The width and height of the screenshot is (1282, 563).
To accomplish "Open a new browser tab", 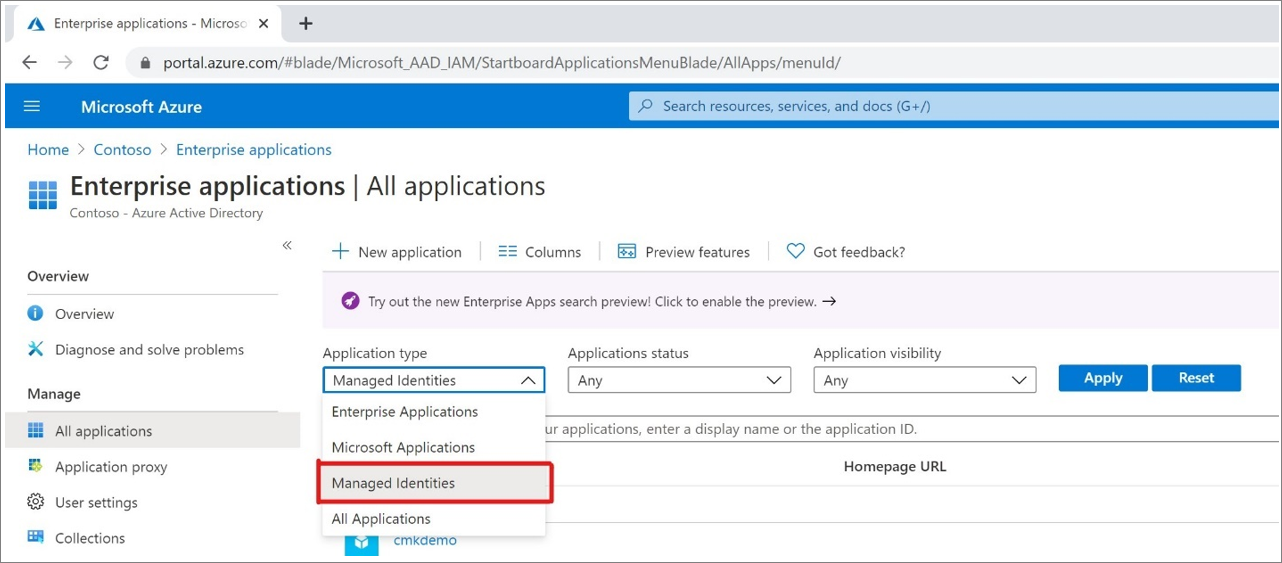I will pos(306,23).
